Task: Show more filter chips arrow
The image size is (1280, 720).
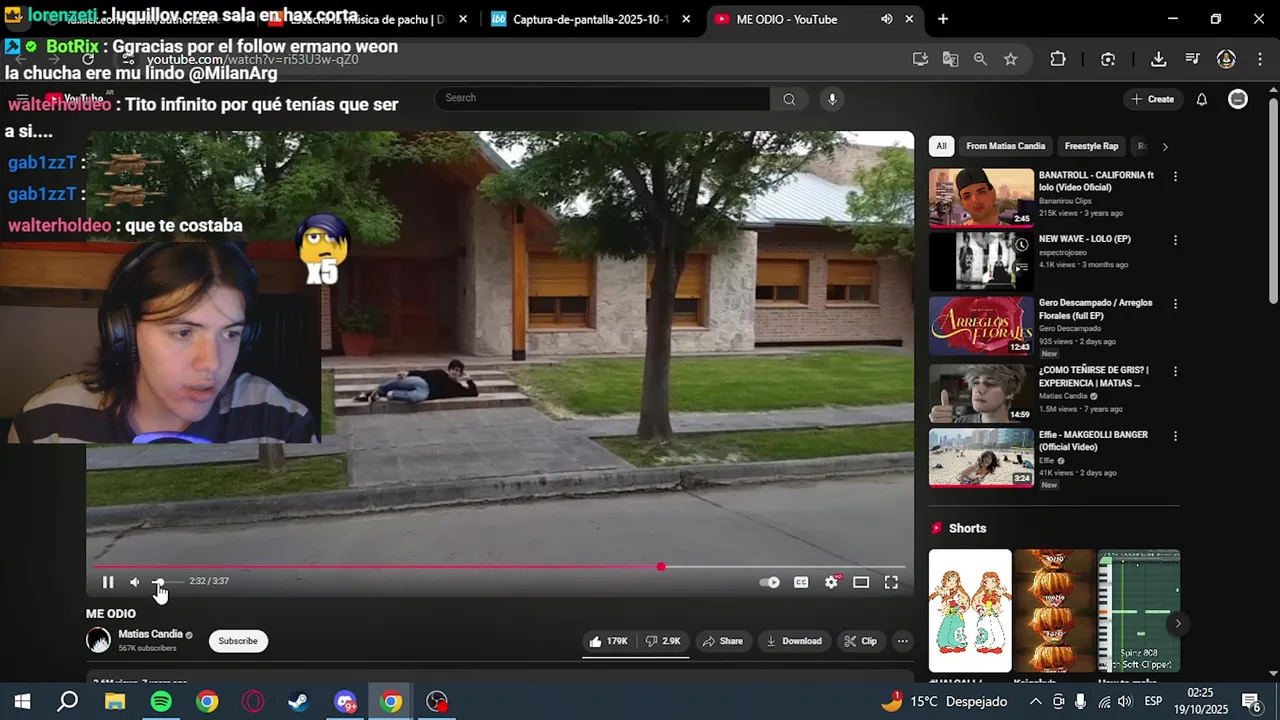Action: [1164, 146]
